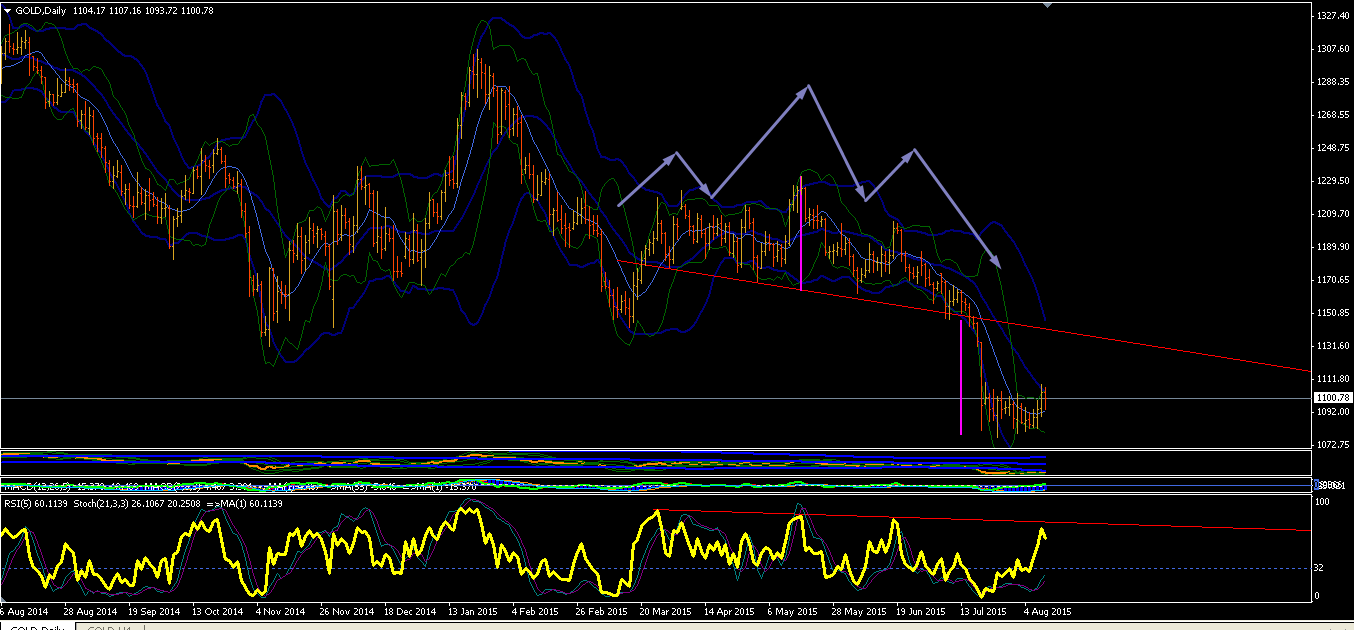Click the RSI(5) 60.1139 indicator label
This screenshot has width=1354, height=630.
[x=38, y=502]
